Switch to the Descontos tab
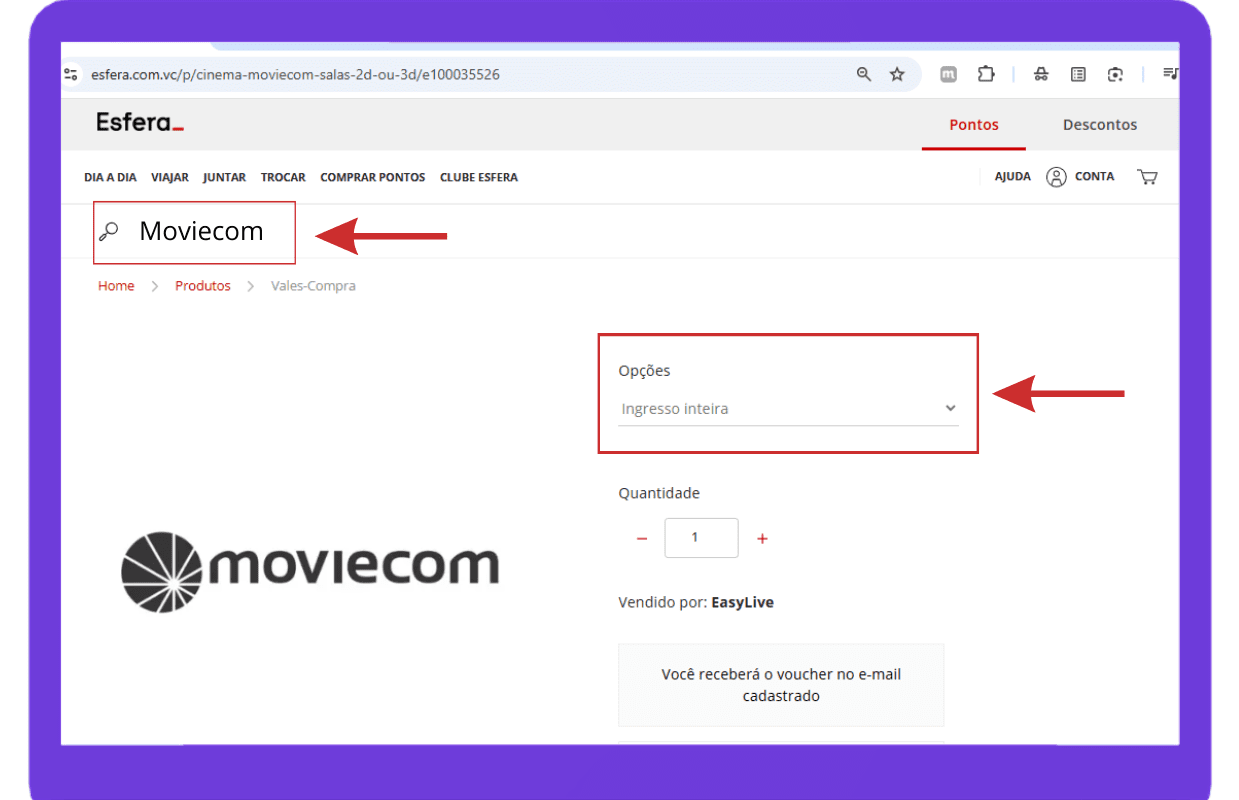 [1100, 125]
